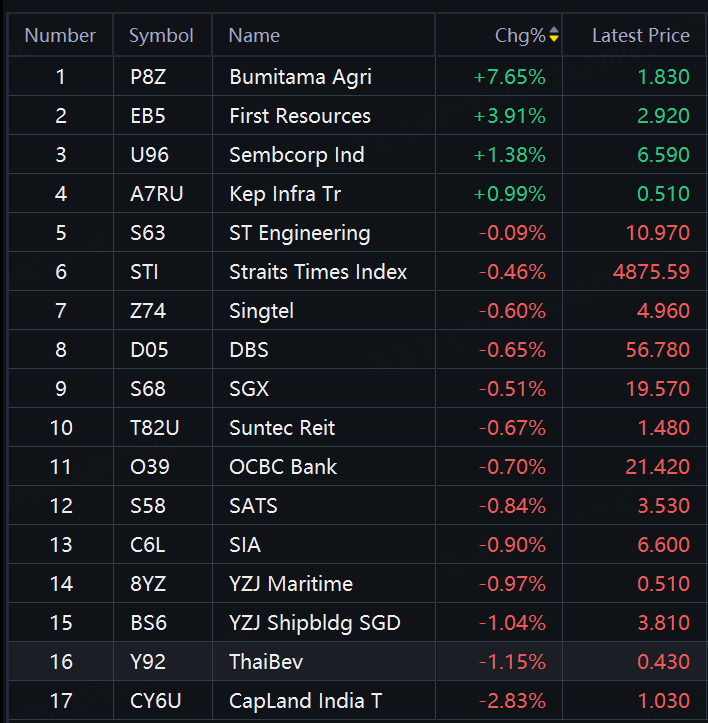Select the highlighted ThaiBev row

click(x=266, y=662)
